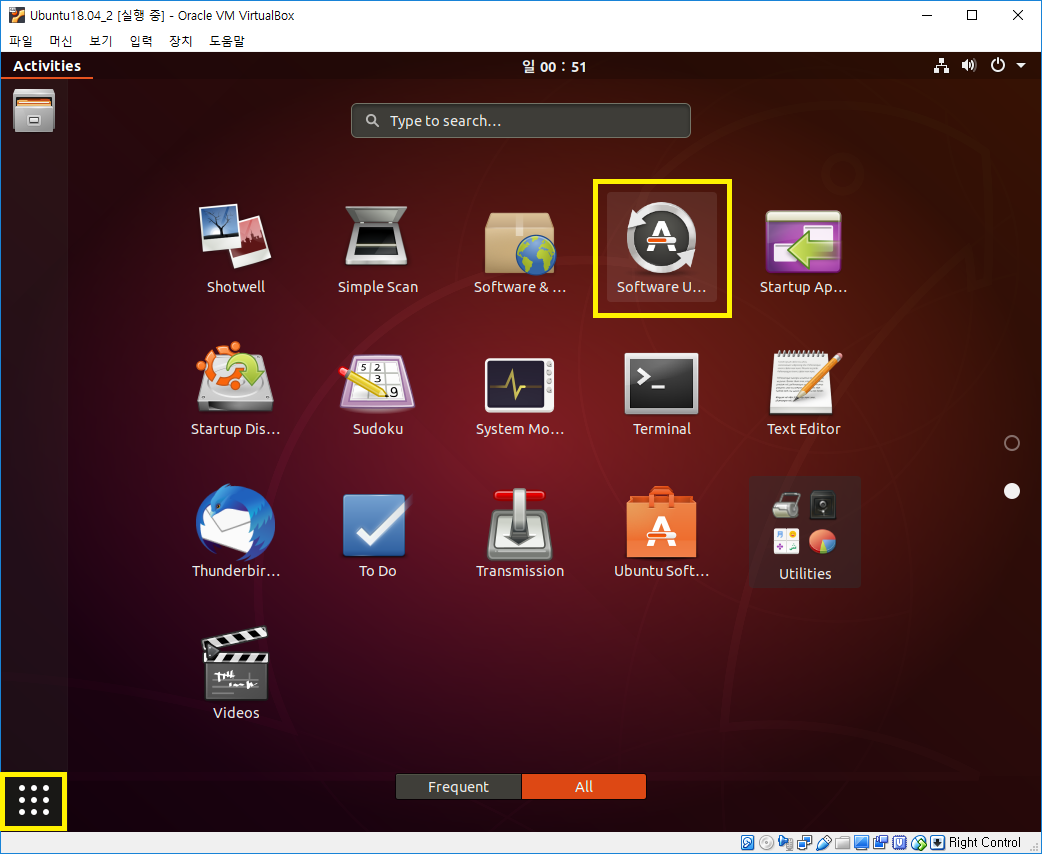Open the Terminal app

[x=662, y=391]
